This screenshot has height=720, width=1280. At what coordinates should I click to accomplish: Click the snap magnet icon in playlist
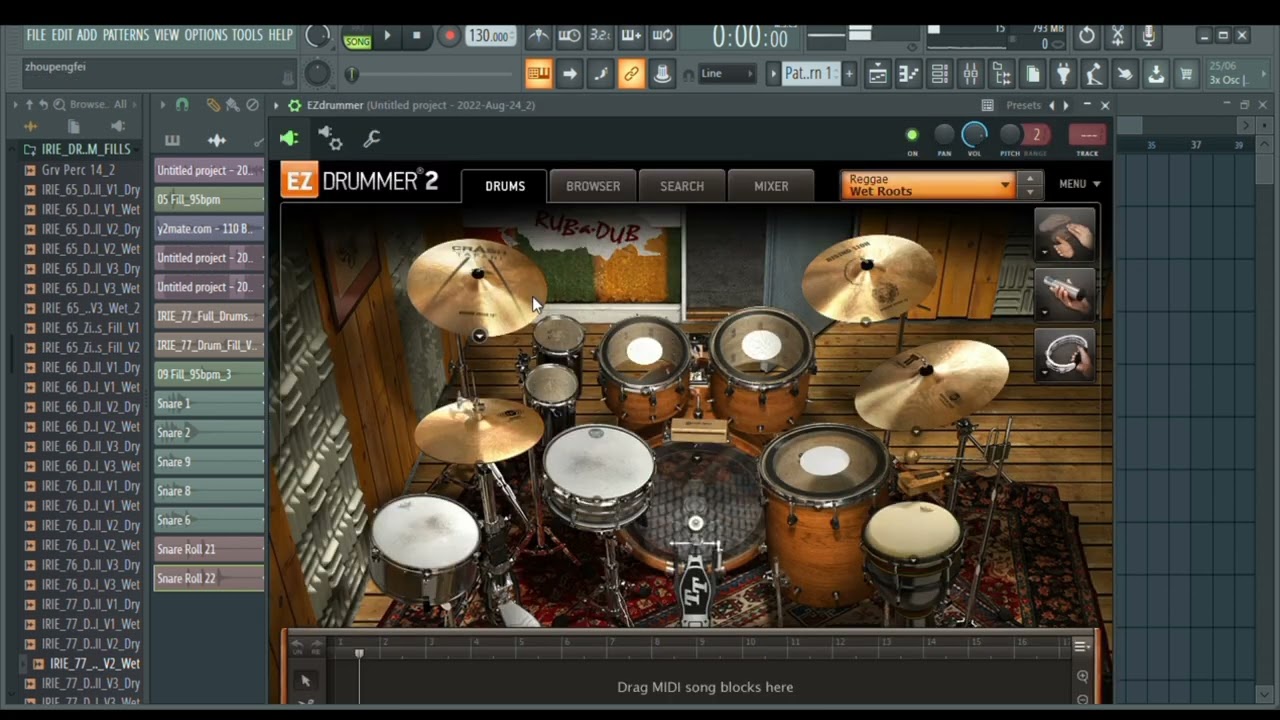pyautogui.click(x=182, y=104)
